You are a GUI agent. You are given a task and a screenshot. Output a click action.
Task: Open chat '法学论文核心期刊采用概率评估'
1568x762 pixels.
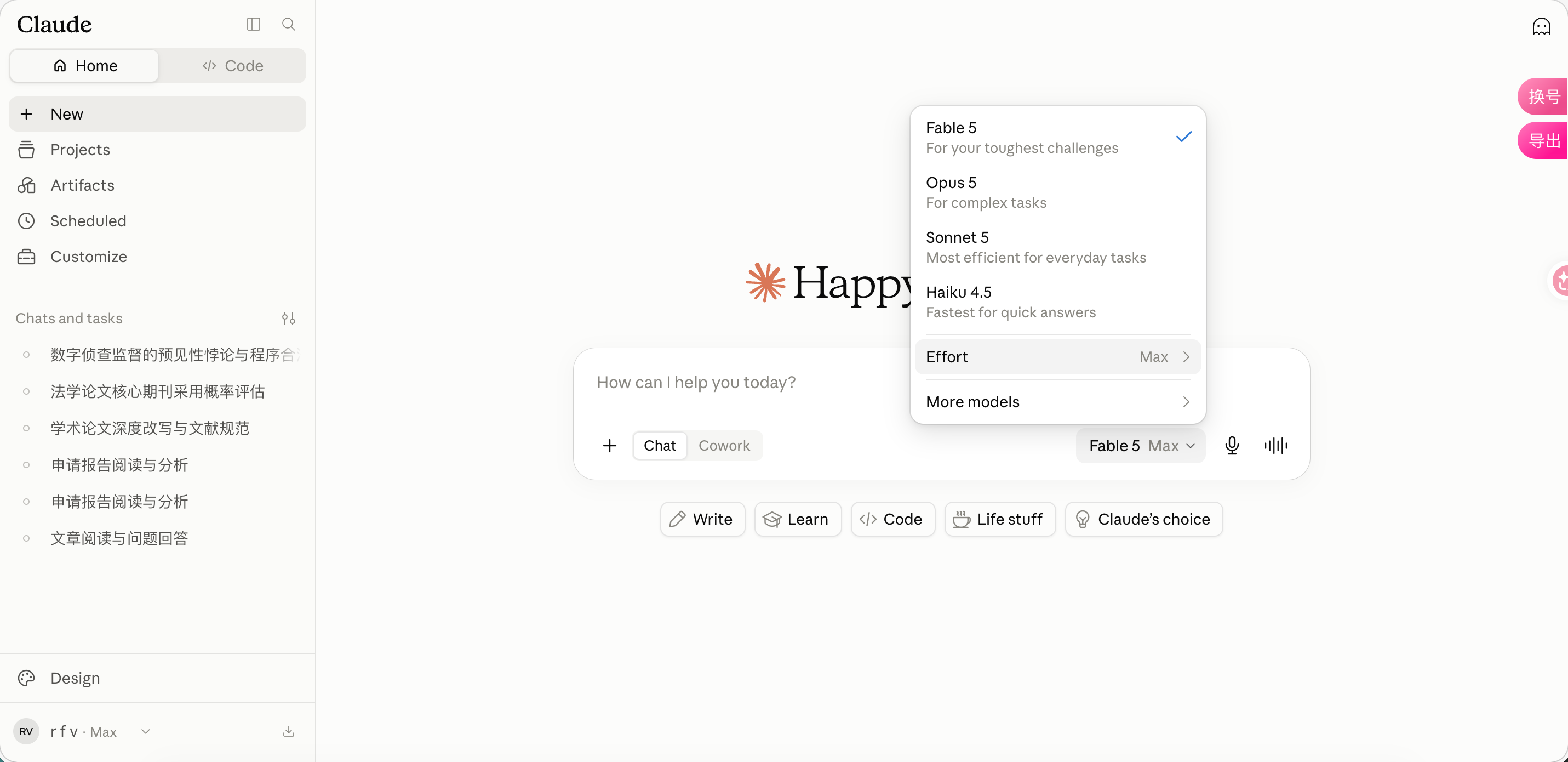[x=157, y=391]
